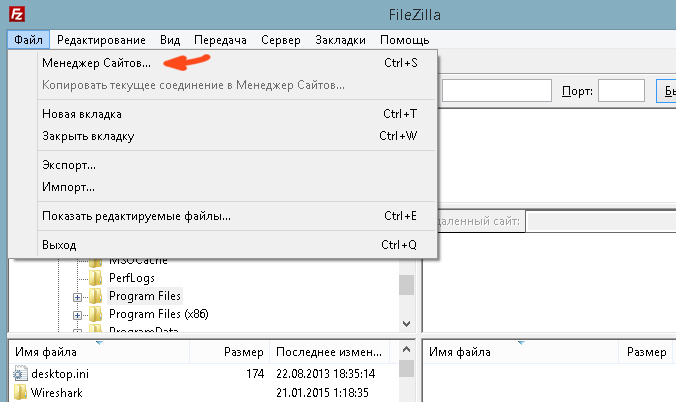Viewport: 676px width, 402px height.
Task: Open the Редактирование menu
Action: (101, 40)
